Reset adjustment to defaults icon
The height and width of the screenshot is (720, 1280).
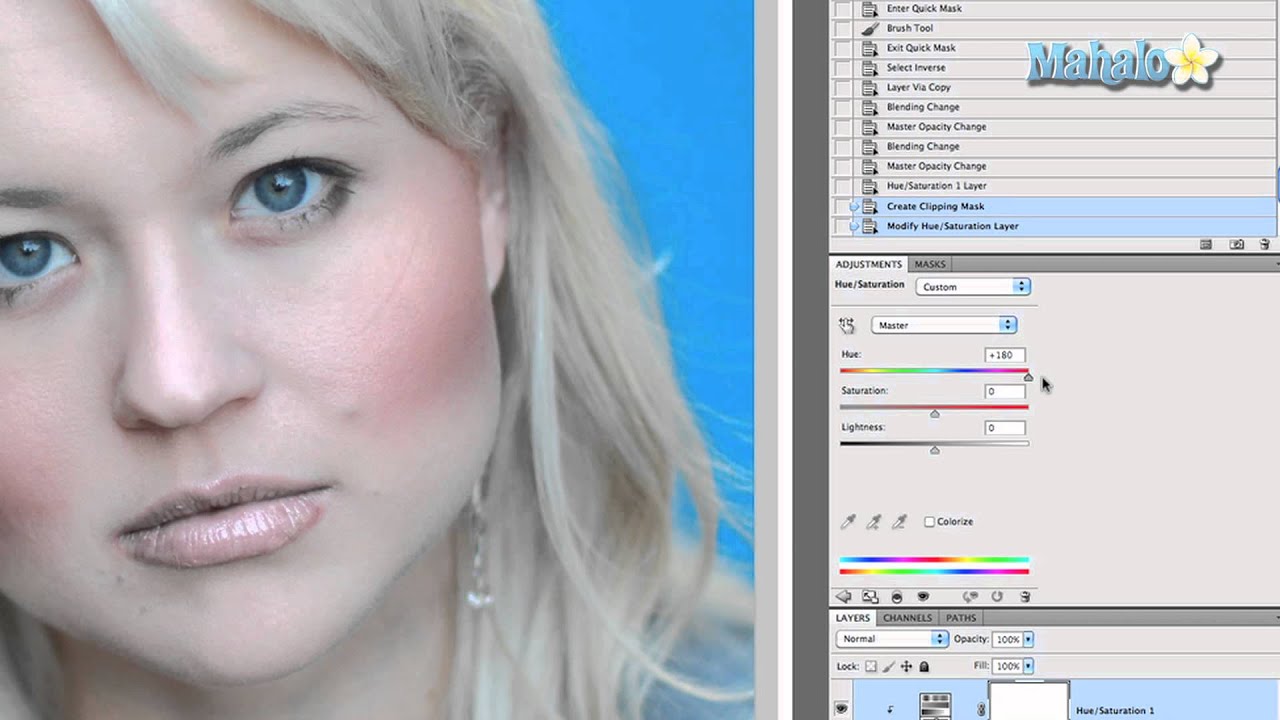[x=997, y=596]
